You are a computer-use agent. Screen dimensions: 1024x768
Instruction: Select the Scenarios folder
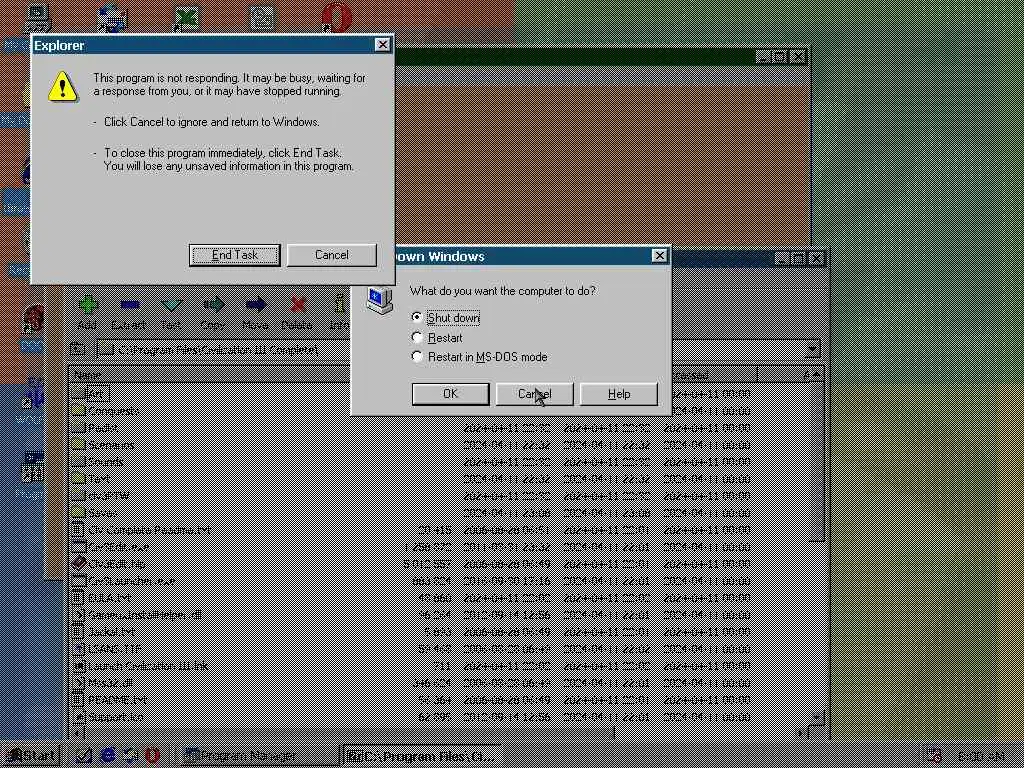[103, 445]
